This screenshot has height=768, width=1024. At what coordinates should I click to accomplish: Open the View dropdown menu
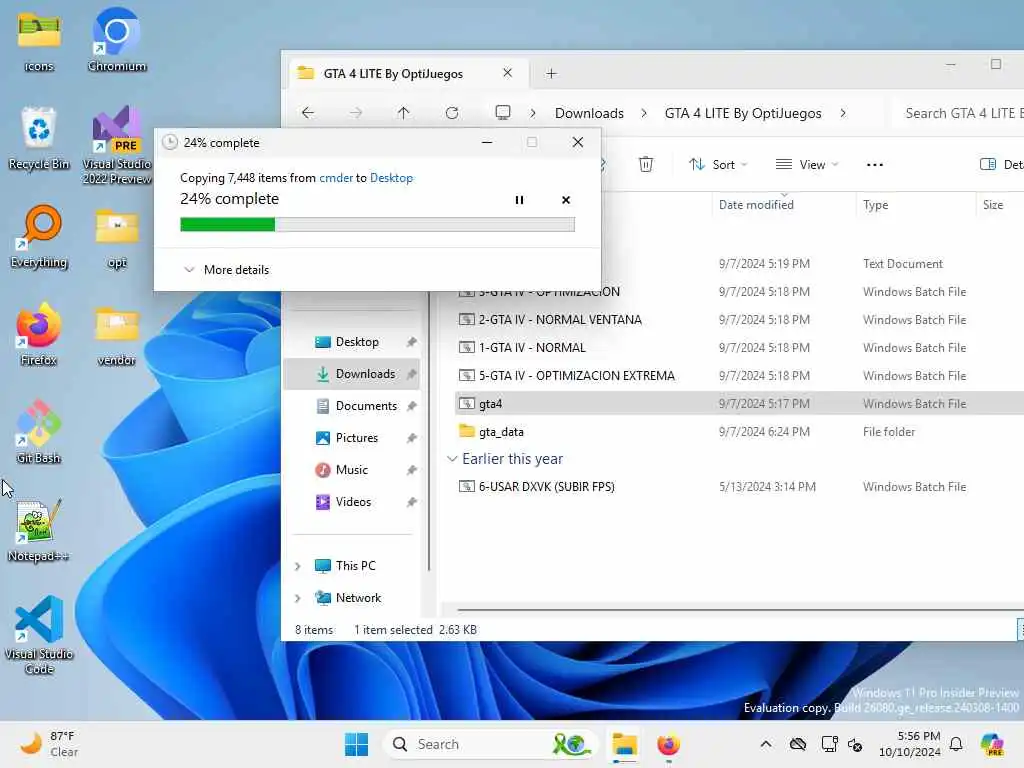coord(807,165)
